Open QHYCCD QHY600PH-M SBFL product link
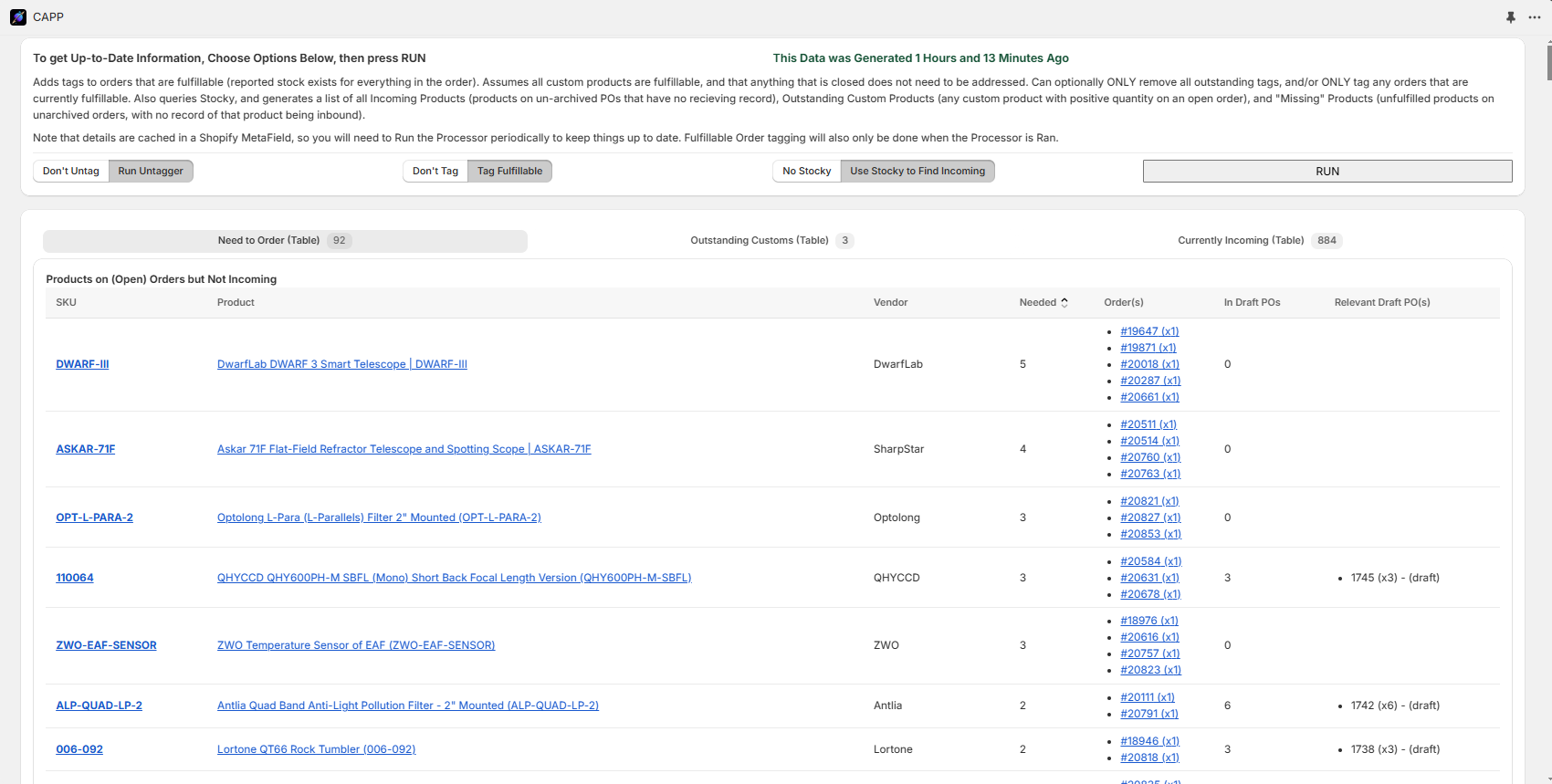Screen dimensions: 1552x784 [455, 578]
